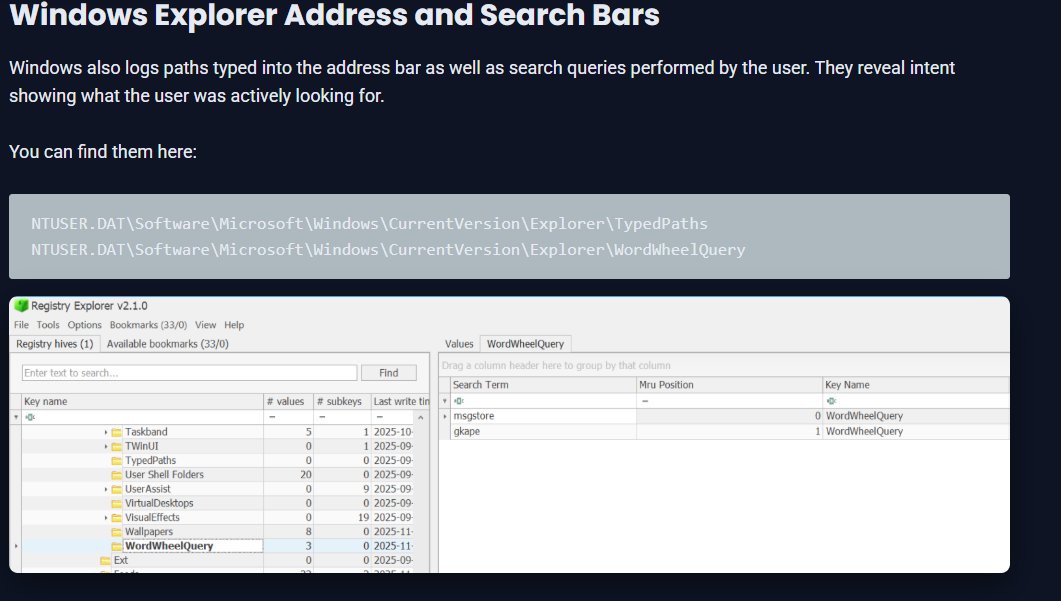This screenshot has height=601, width=1061.
Task: Click subkeys count 19 for VisualEffects
Action: (x=363, y=517)
